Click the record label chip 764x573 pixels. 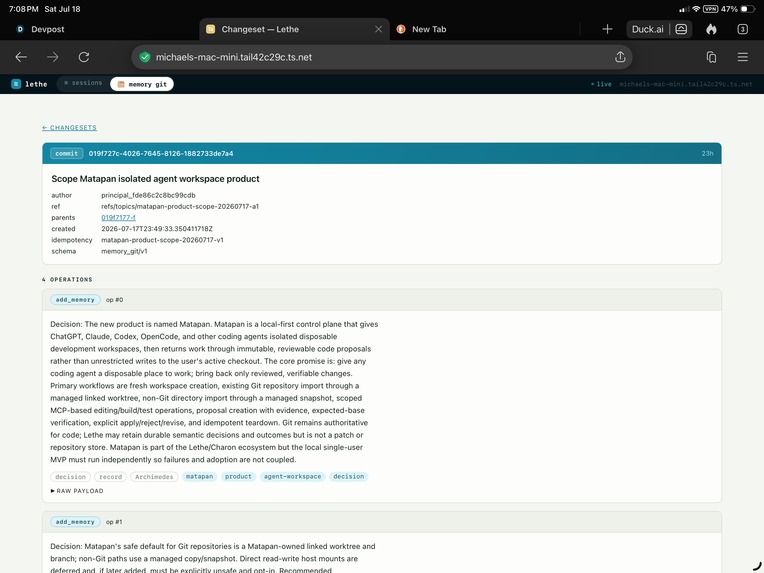click(111, 477)
